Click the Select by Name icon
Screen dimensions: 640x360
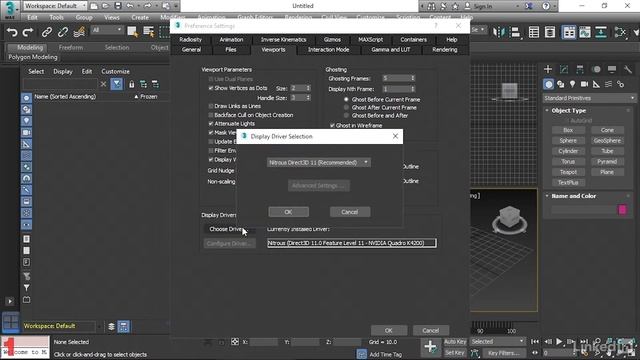click(149, 32)
